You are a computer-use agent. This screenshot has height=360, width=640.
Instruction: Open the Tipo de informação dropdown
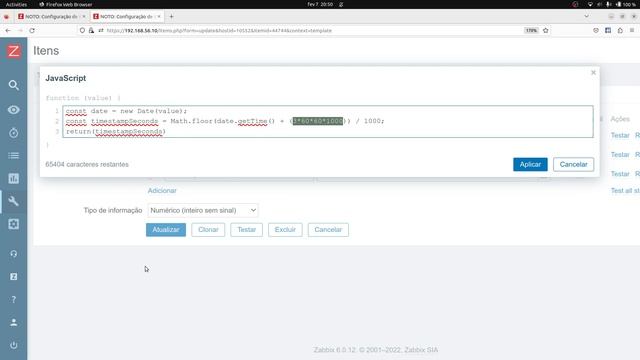tap(202, 210)
